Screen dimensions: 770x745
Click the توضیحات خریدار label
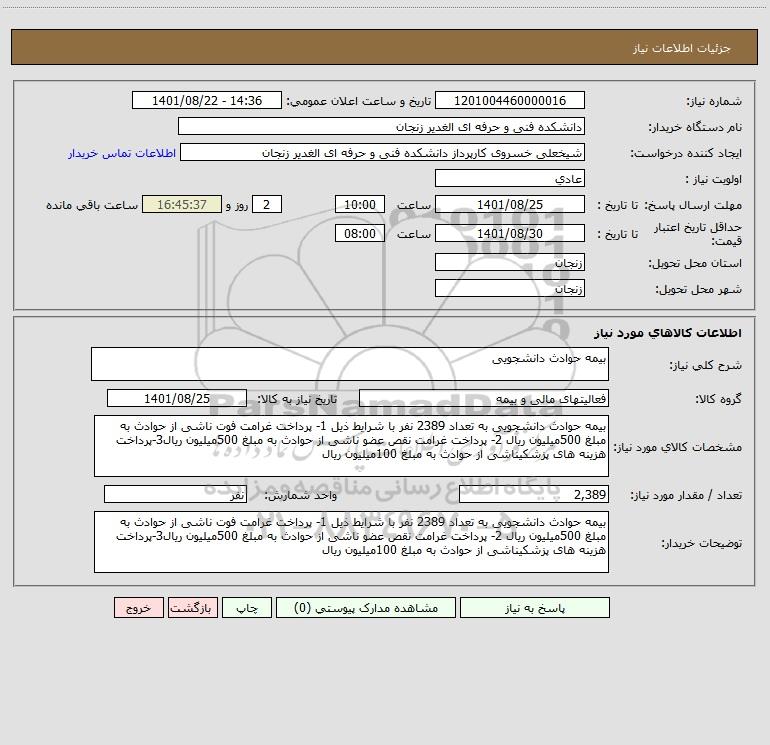click(701, 544)
